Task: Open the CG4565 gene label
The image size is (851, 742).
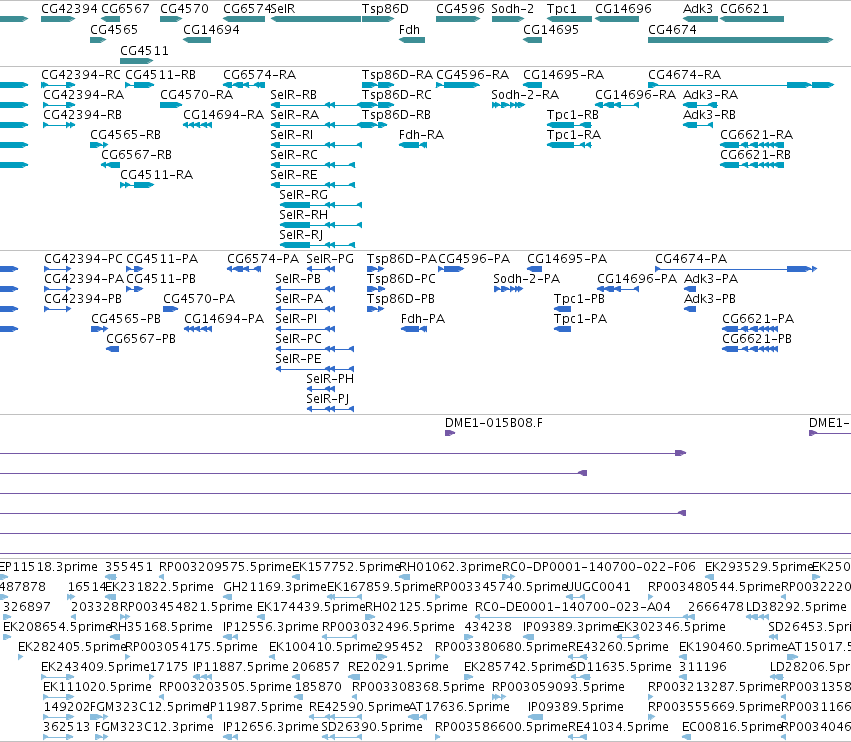Action: tap(114, 30)
